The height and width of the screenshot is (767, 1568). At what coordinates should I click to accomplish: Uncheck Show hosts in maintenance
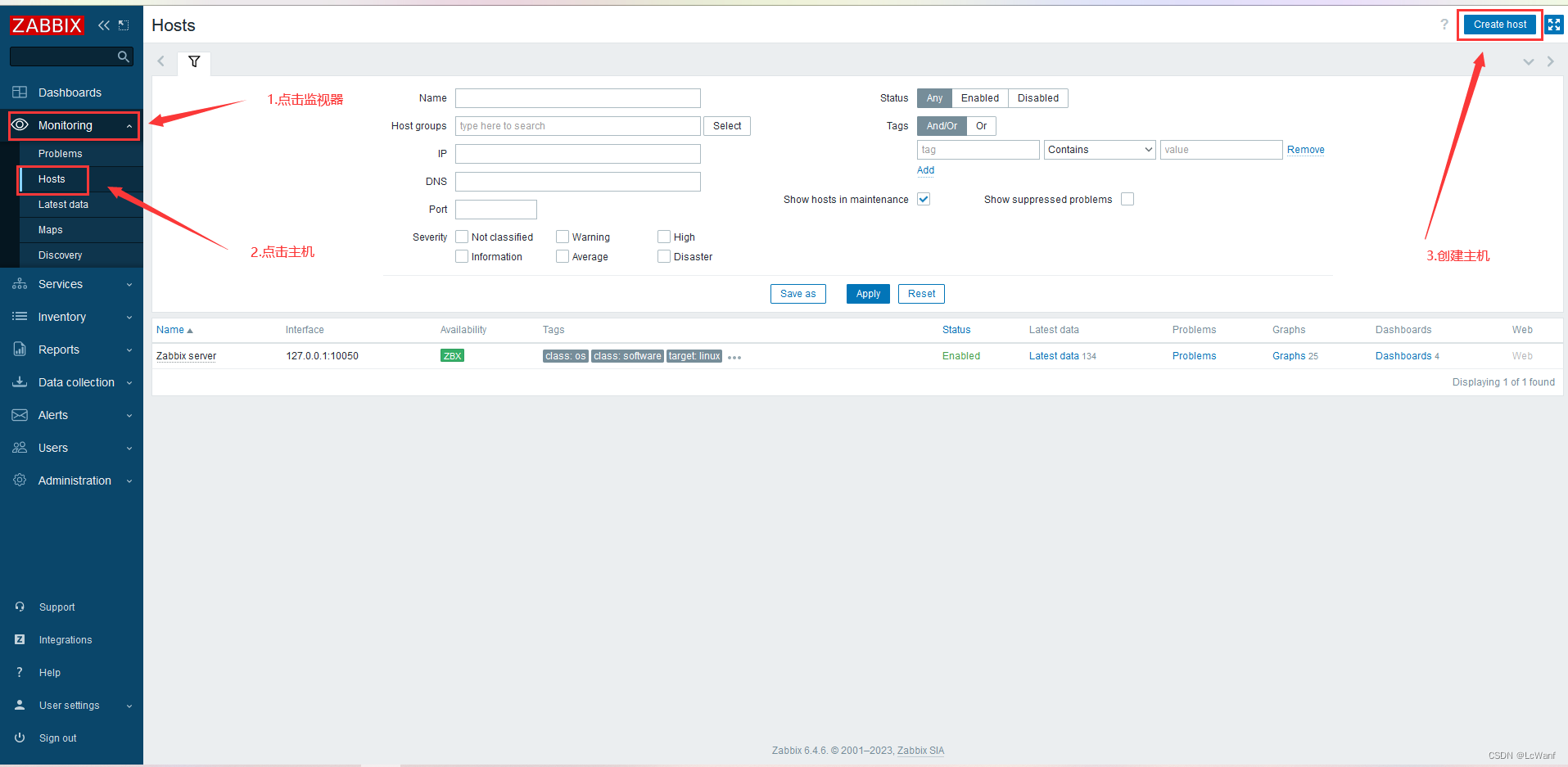click(924, 199)
